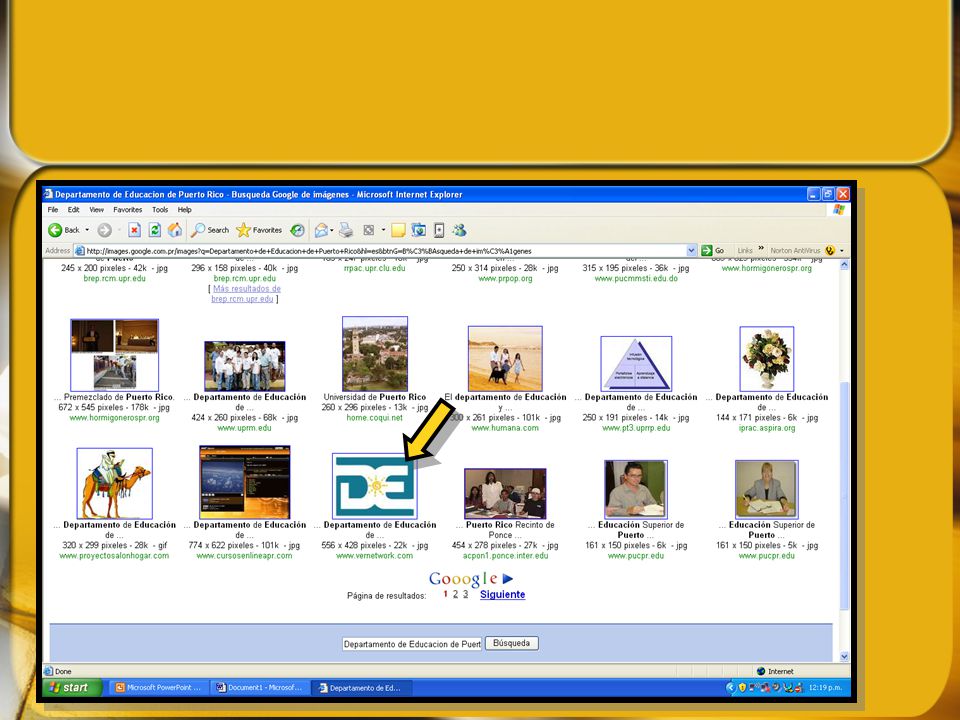Screen dimensions: 960x720
Task: Click the Messenger people icon
Action: click(x=460, y=230)
